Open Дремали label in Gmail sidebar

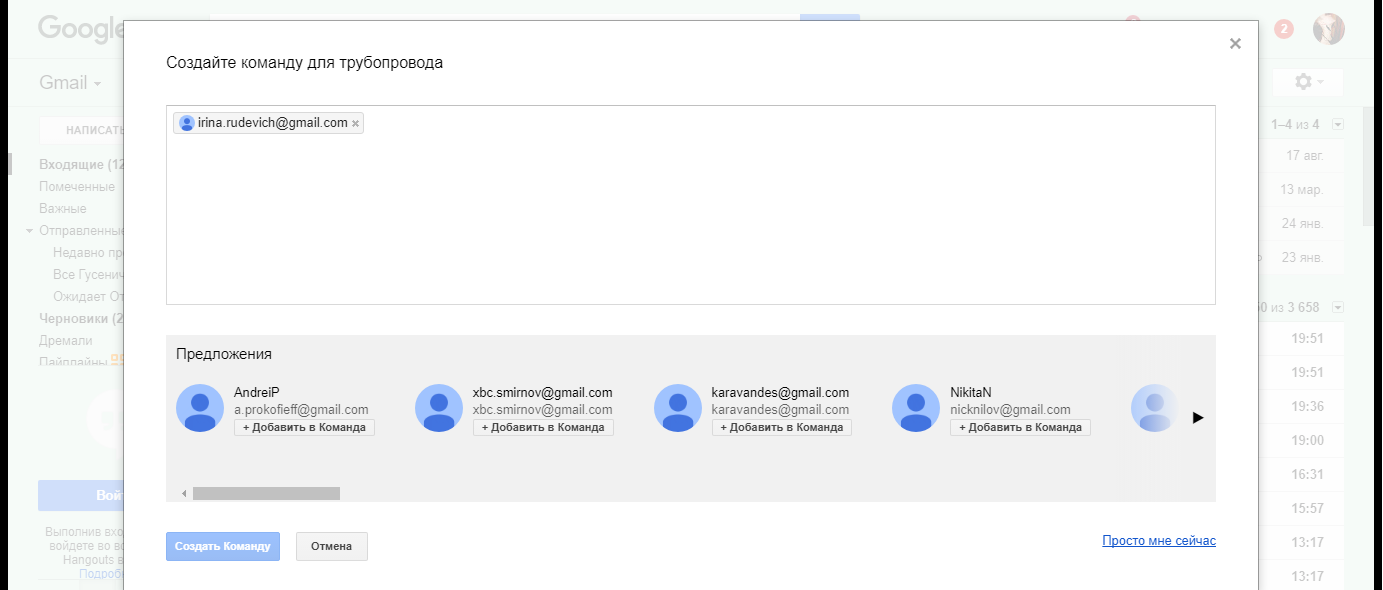66,341
